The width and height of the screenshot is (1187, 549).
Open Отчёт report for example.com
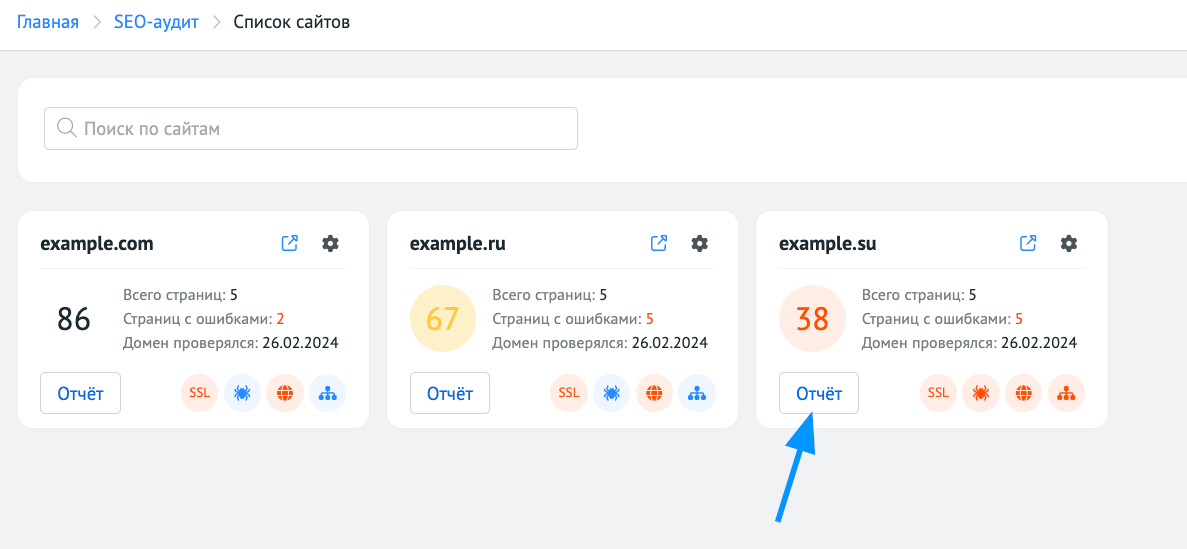tap(80, 393)
